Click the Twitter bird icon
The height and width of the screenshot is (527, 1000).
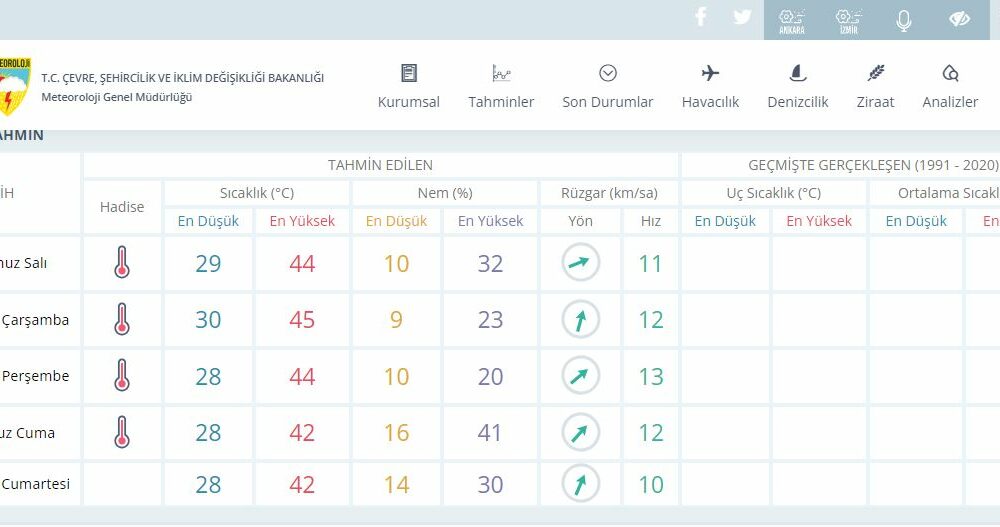(x=741, y=17)
